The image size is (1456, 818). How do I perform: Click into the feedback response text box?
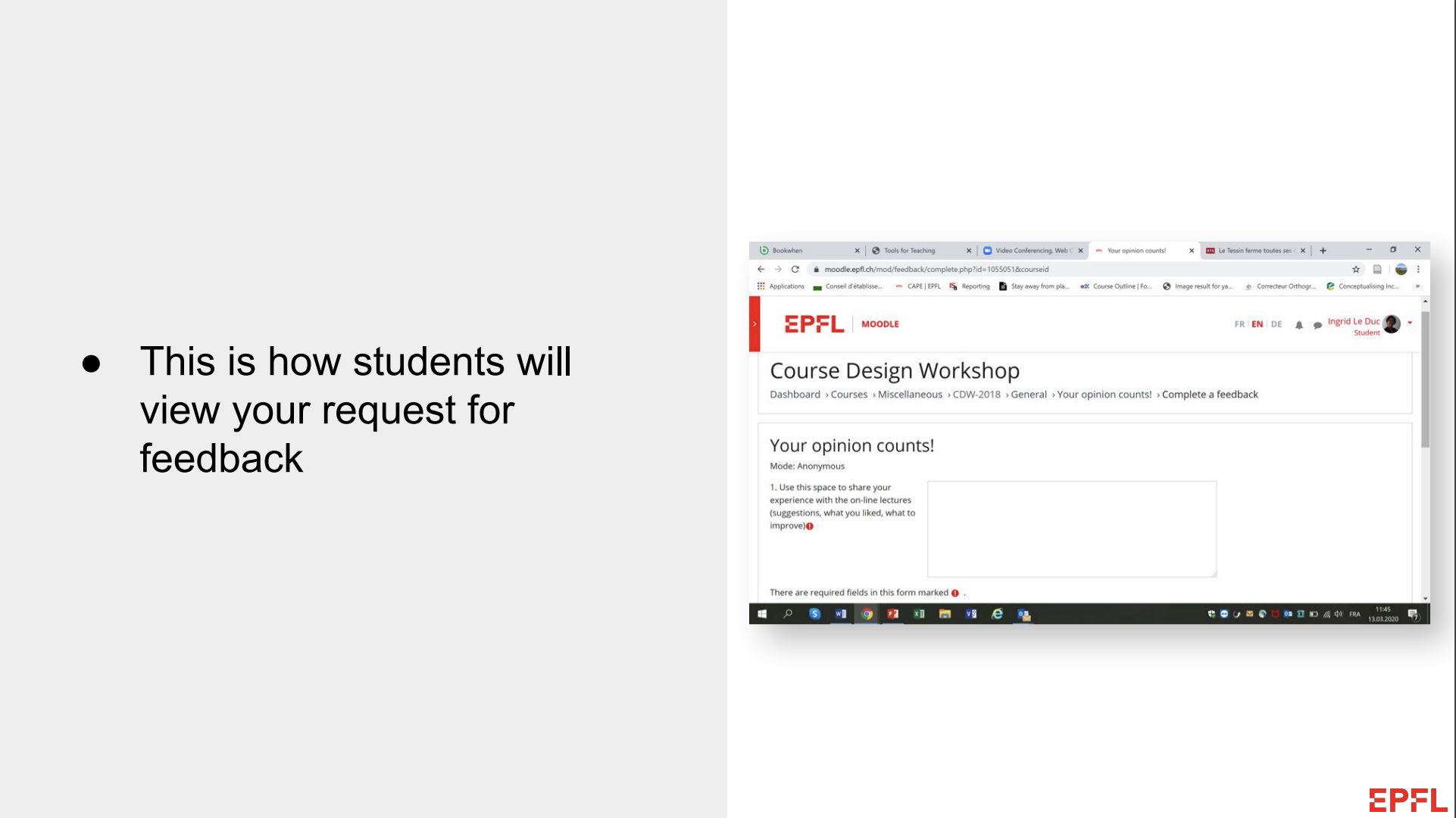point(1071,529)
